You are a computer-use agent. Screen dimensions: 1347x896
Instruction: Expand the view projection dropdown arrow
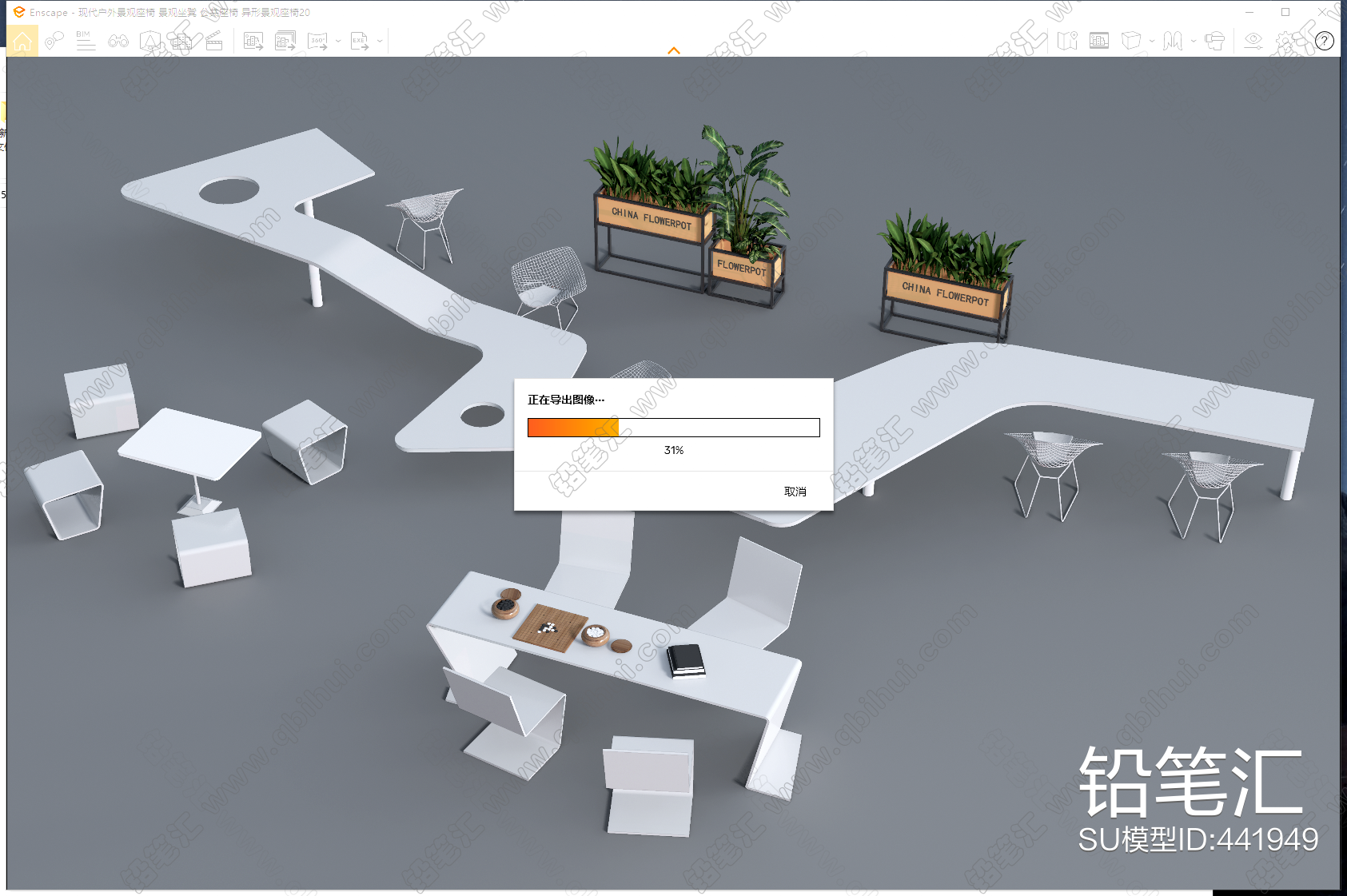coord(1152,41)
